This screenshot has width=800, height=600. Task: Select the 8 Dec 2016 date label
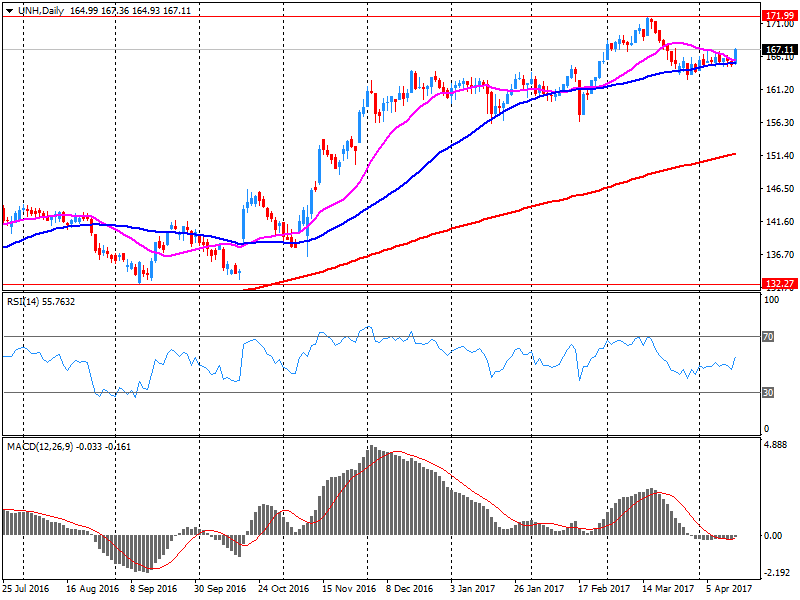coord(410,589)
